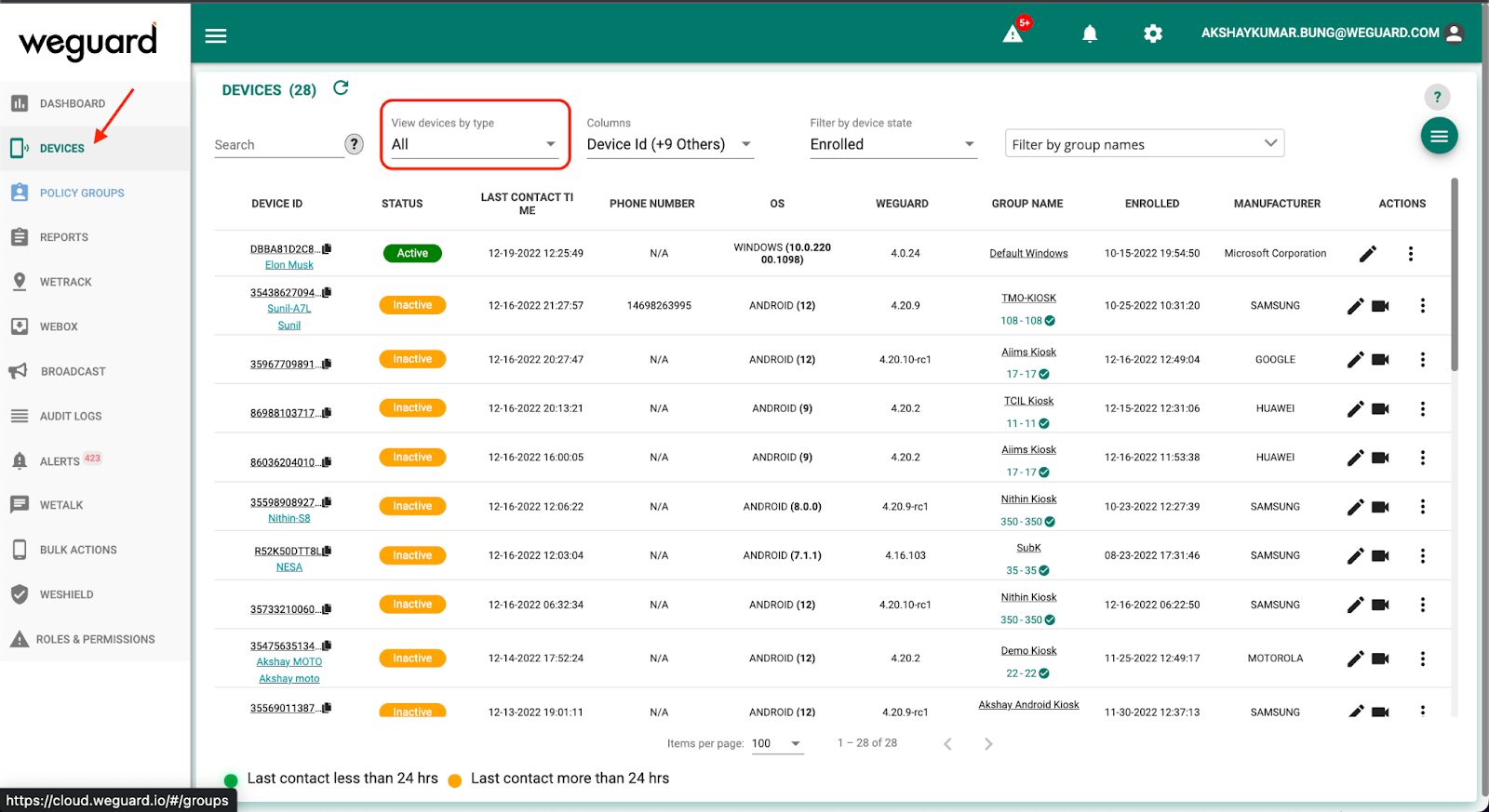Click the weguard logo

click(x=88, y=42)
